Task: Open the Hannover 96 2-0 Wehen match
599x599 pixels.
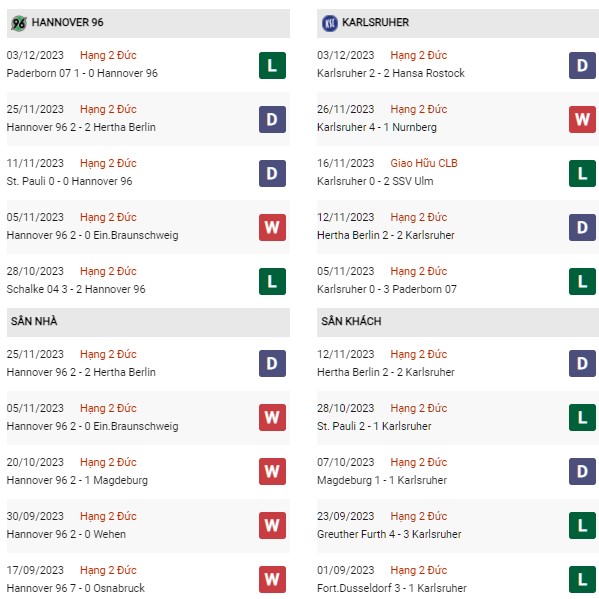Action: [x=66, y=534]
